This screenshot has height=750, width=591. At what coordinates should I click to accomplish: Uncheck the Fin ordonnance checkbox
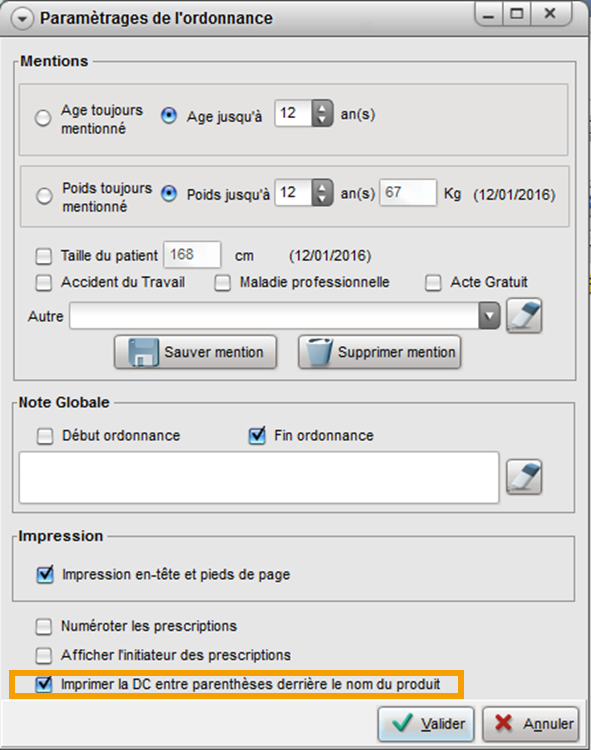point(257,436)
